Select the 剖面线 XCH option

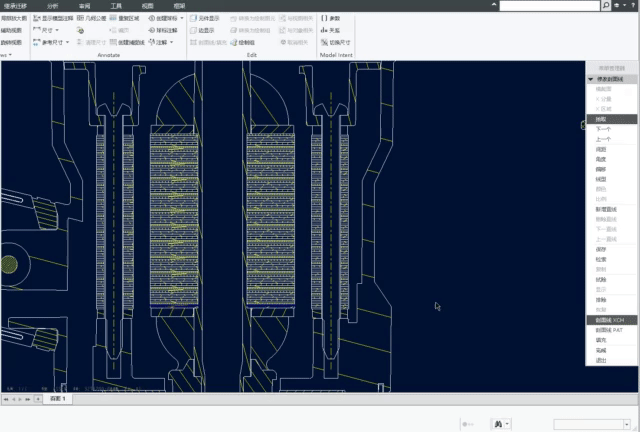[x=611, y=320]
